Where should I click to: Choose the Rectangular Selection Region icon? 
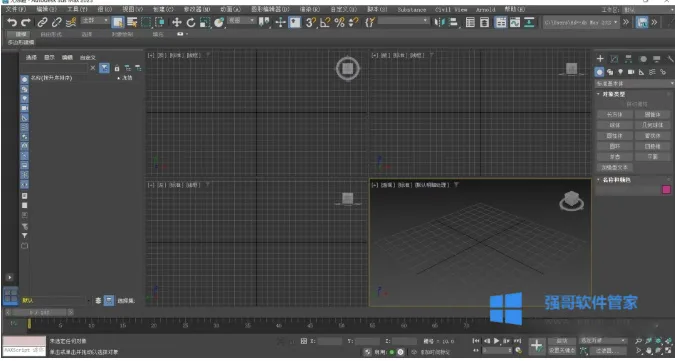pyautogui.click(x=146, y=22)
